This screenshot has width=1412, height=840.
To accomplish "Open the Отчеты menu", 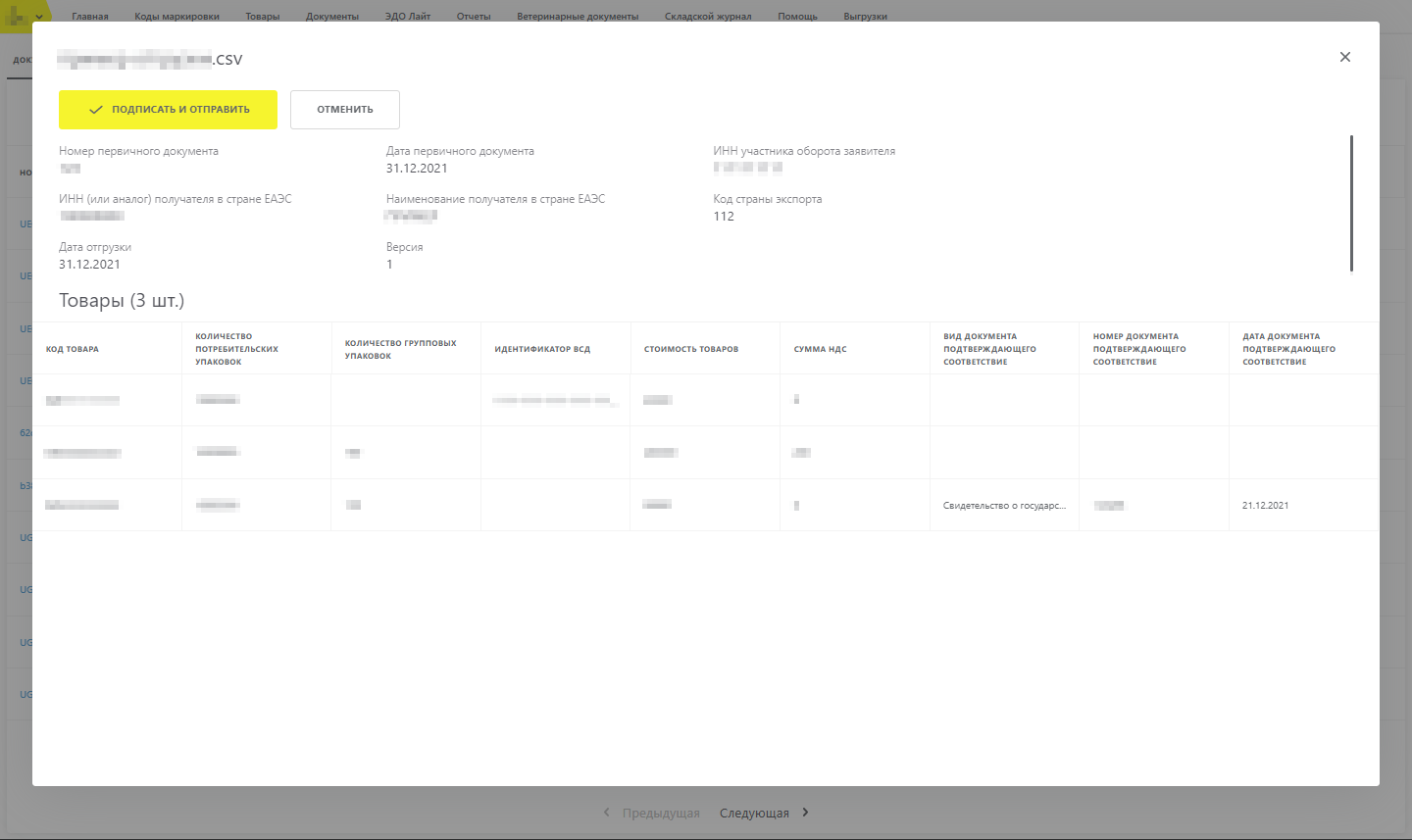I will click(474, 17).
